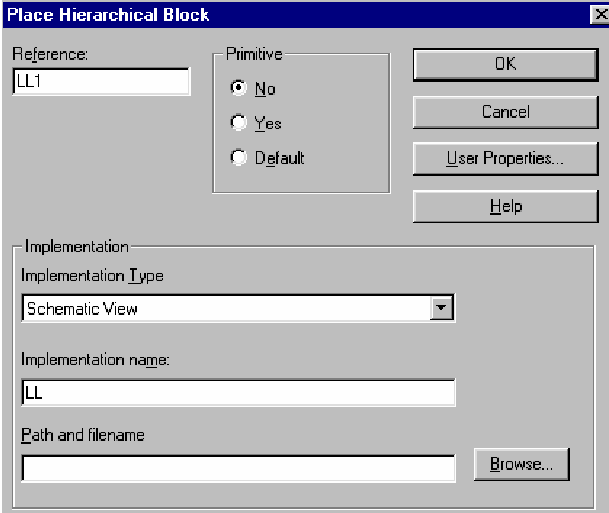Confirm with the OK button

(x=505, y=64)
